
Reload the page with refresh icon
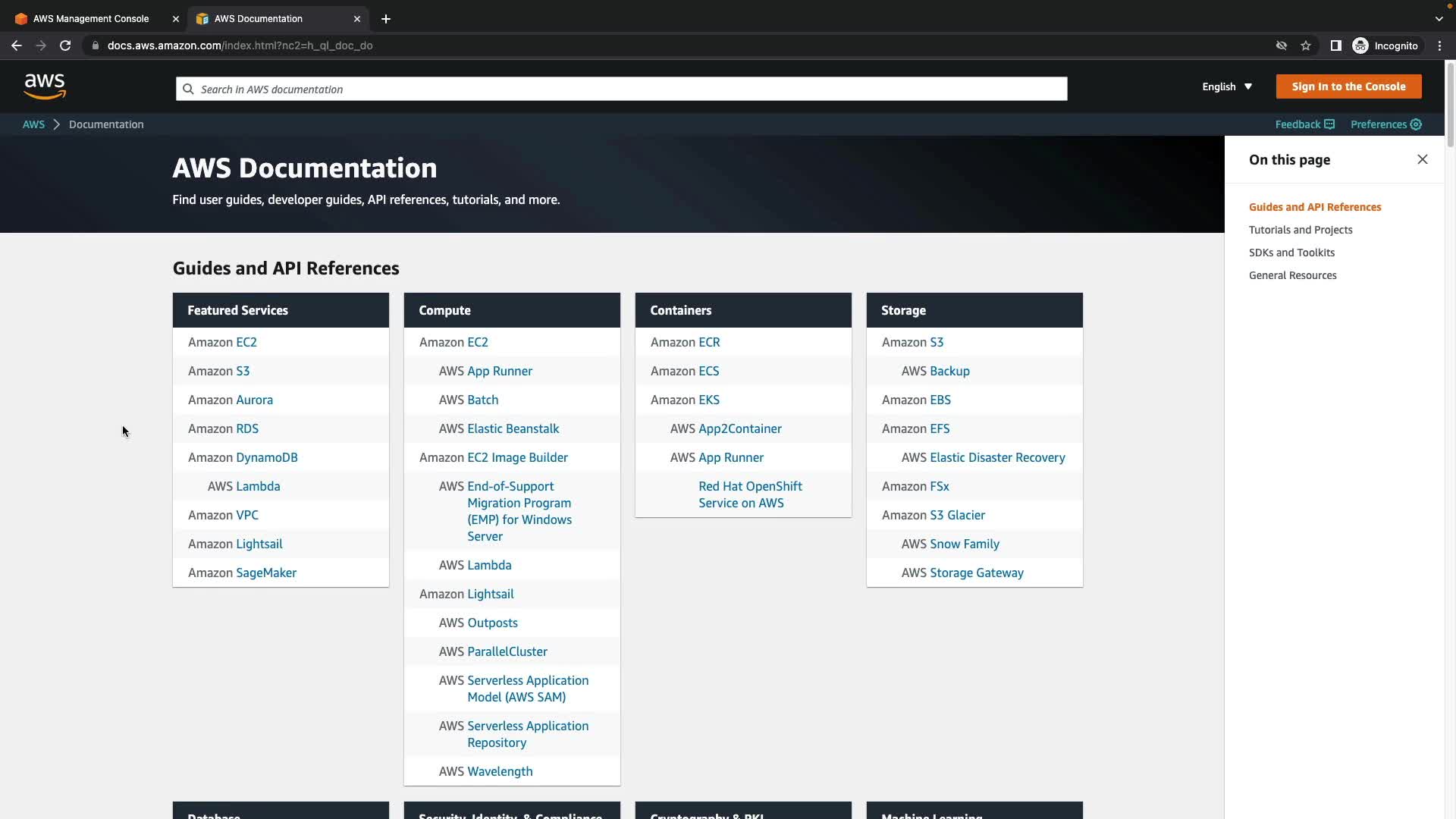[x=65, y=45]
